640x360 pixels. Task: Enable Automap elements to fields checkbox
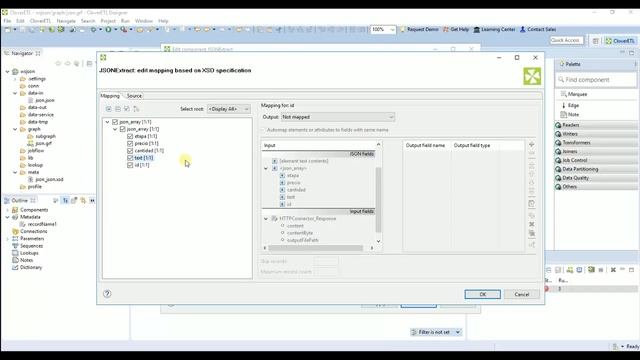[x=264, y=130]
